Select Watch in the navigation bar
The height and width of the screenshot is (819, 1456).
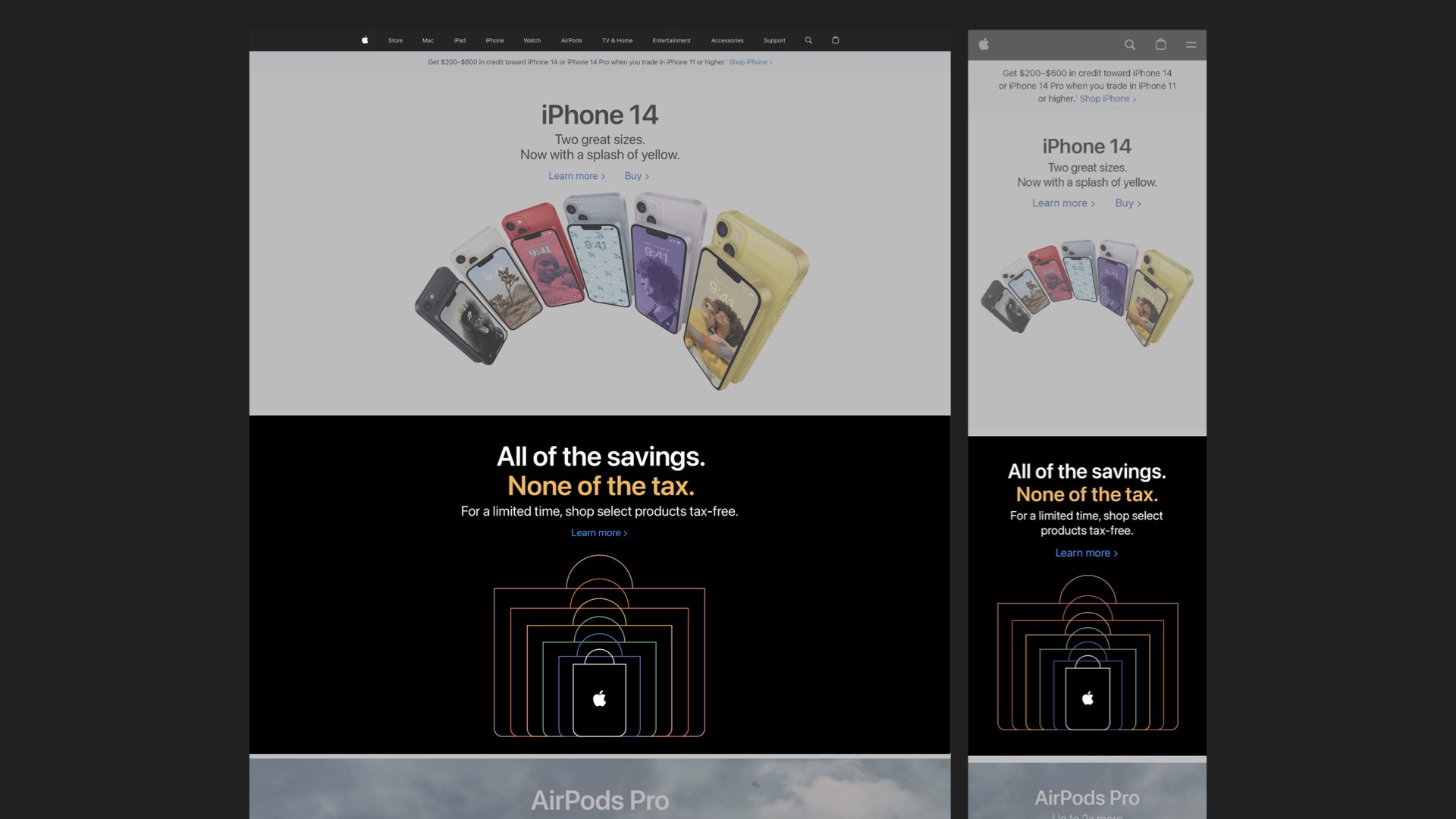pyautogui.click(x=532, y=40)
